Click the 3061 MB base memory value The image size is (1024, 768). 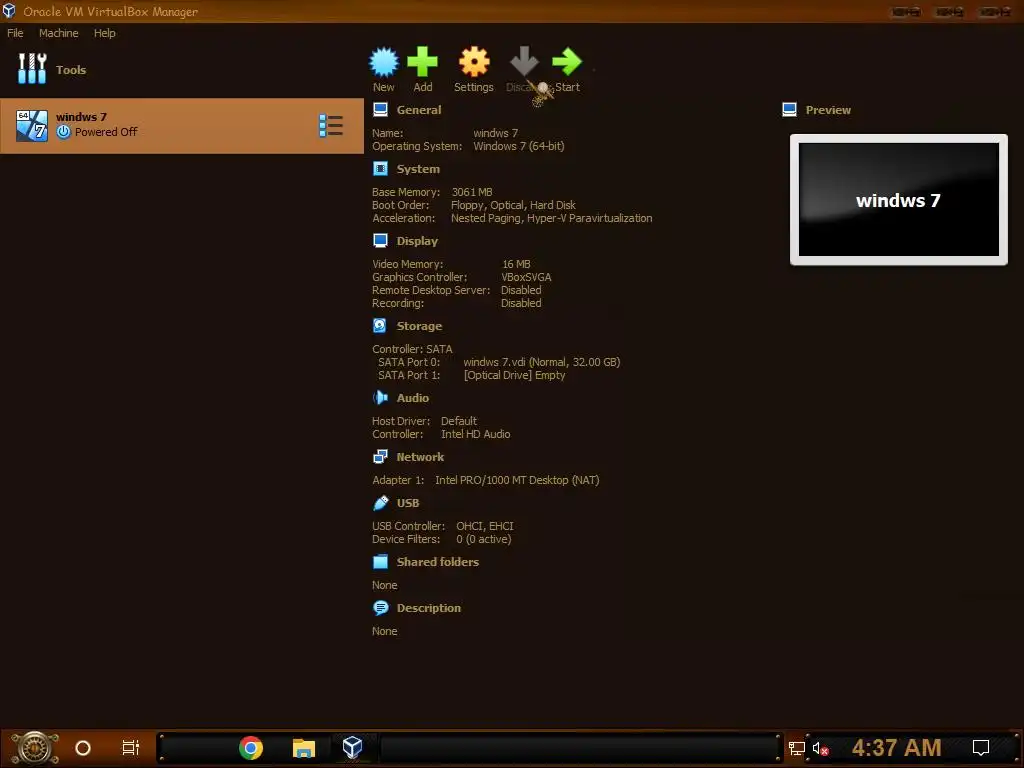pyautogui.click(x=472, y=192)
